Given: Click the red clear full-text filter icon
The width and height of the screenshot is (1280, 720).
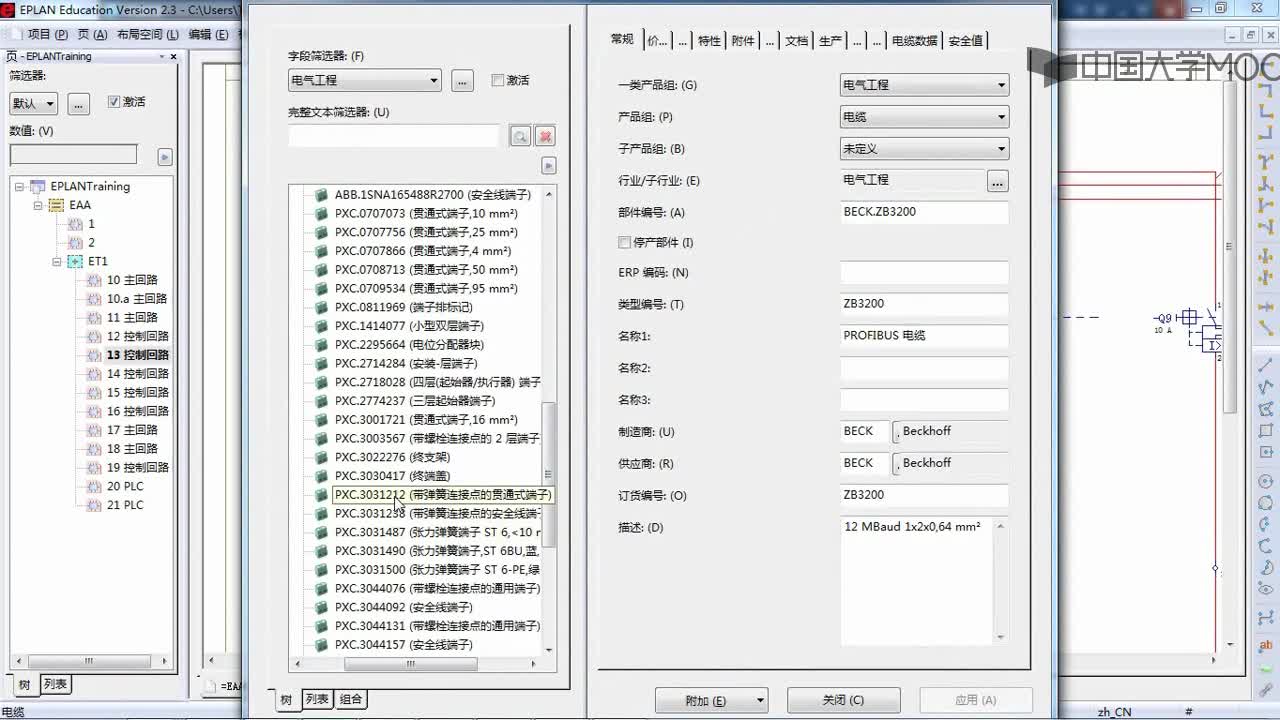Looking at the screenshot, I should tap(545, 136).
